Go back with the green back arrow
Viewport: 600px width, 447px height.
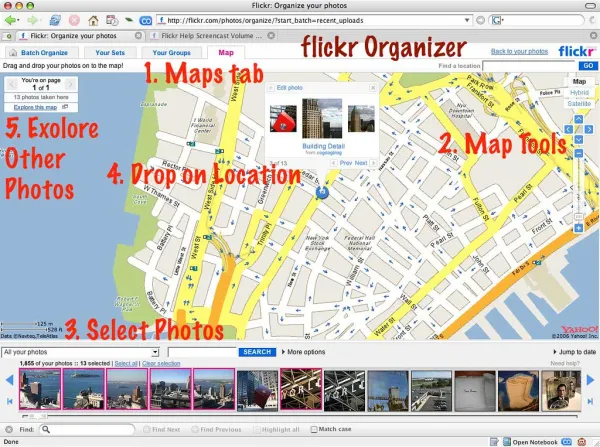tap(10, 20)
